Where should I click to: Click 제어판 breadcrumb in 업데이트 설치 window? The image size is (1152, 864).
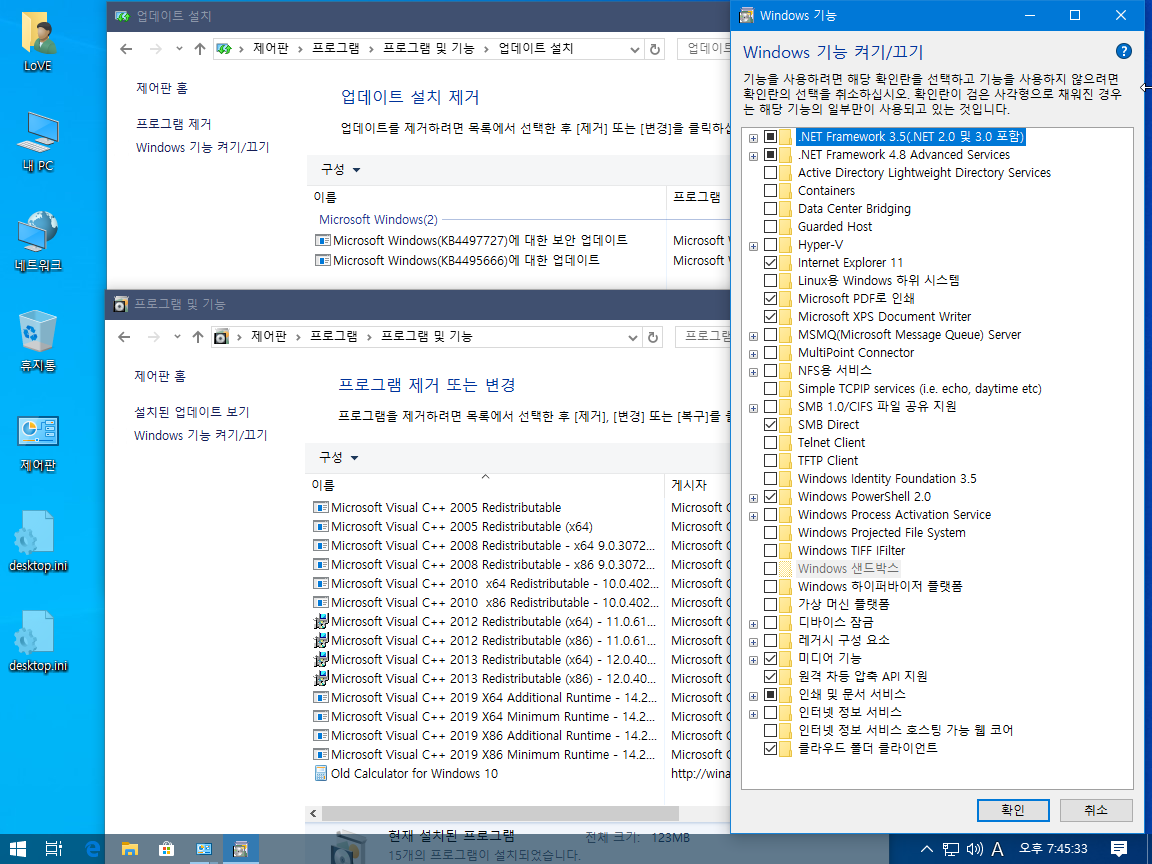[270, 48]
